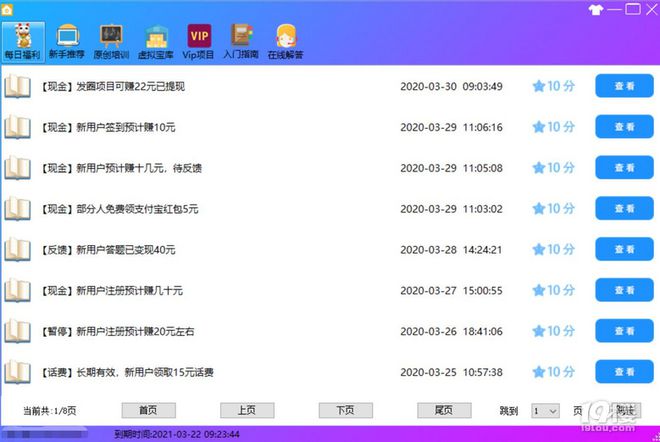This screenshot has width=660, height=442.
Task: Click the 当前共:1/8页 page indicator
Action: pos(50,411)
